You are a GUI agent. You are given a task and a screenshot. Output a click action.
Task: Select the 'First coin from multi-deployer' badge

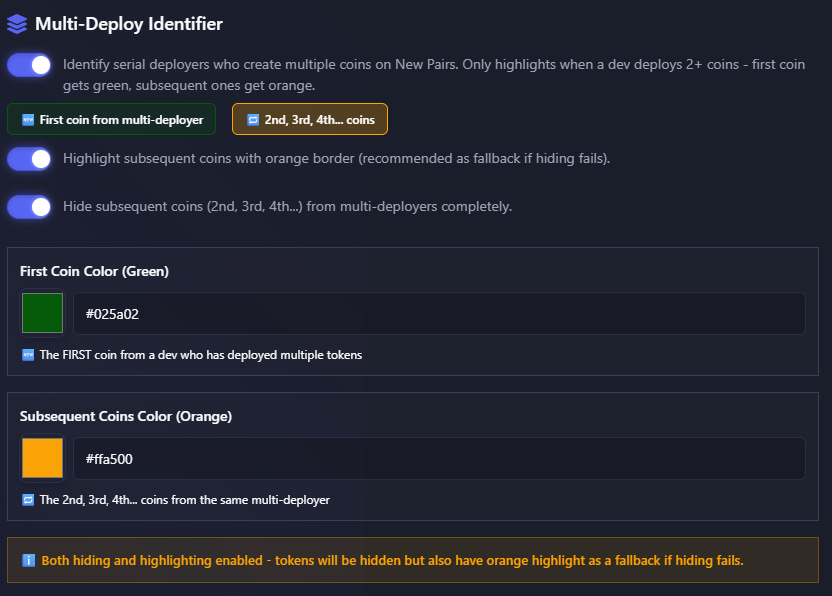tap(111, 118)
